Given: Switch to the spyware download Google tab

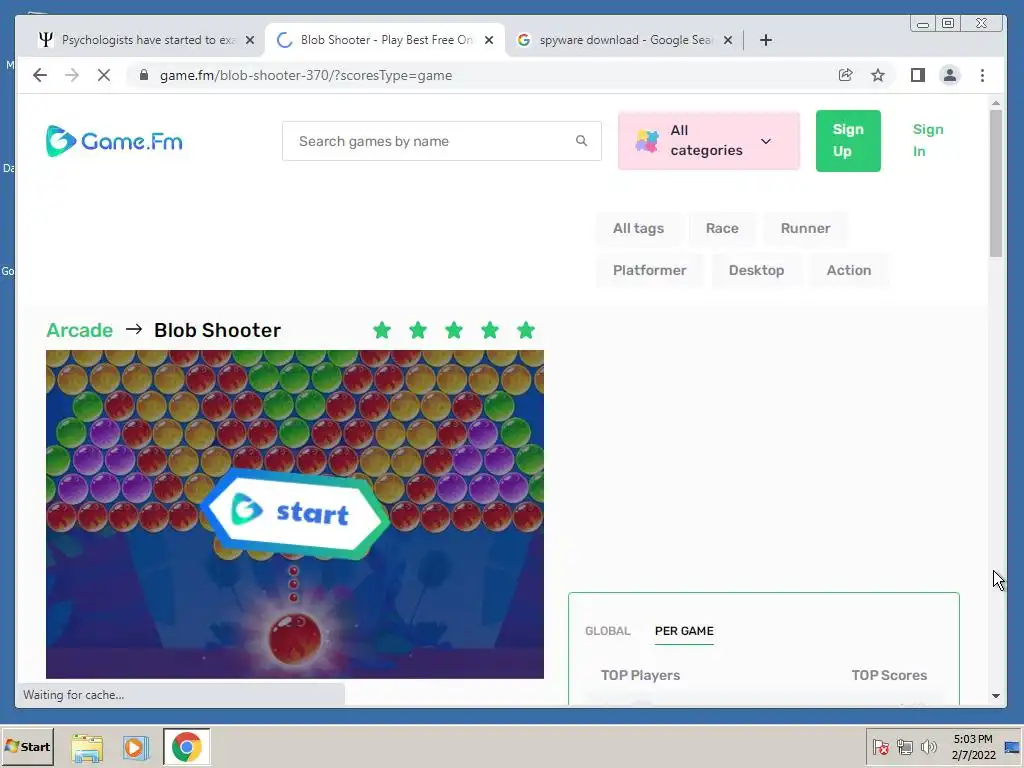Looking at the screenshot, I should point(624,40).
